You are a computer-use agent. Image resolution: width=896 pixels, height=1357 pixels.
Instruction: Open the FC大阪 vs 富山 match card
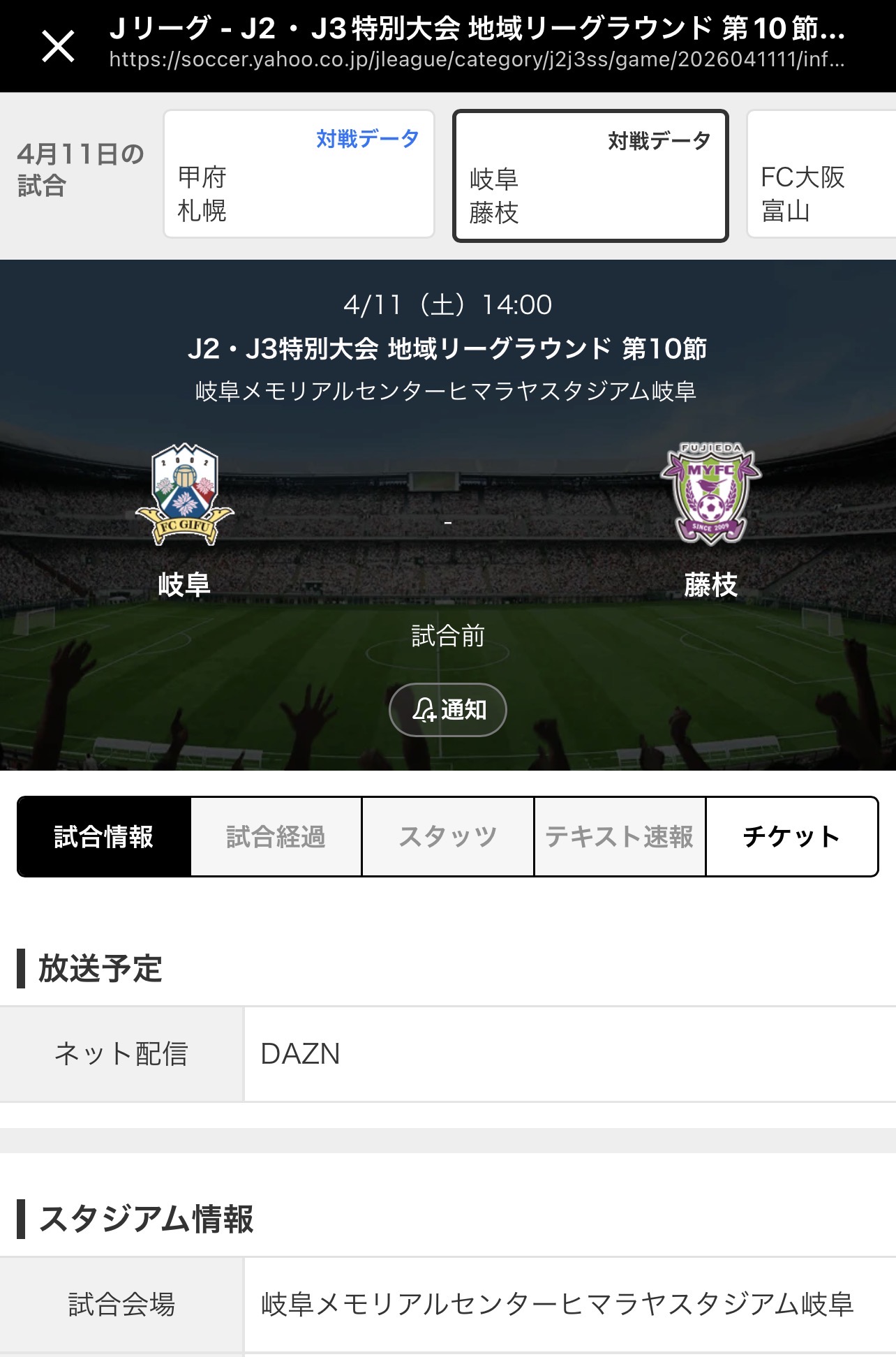(821, 175)
